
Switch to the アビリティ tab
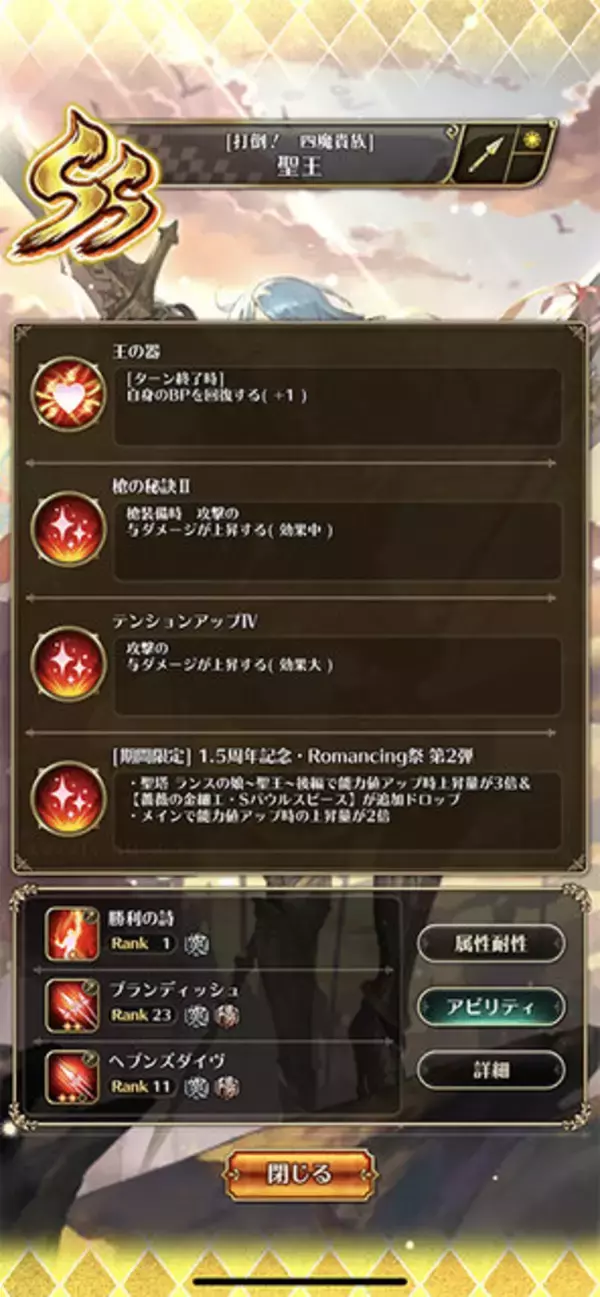coord(491,1006)
